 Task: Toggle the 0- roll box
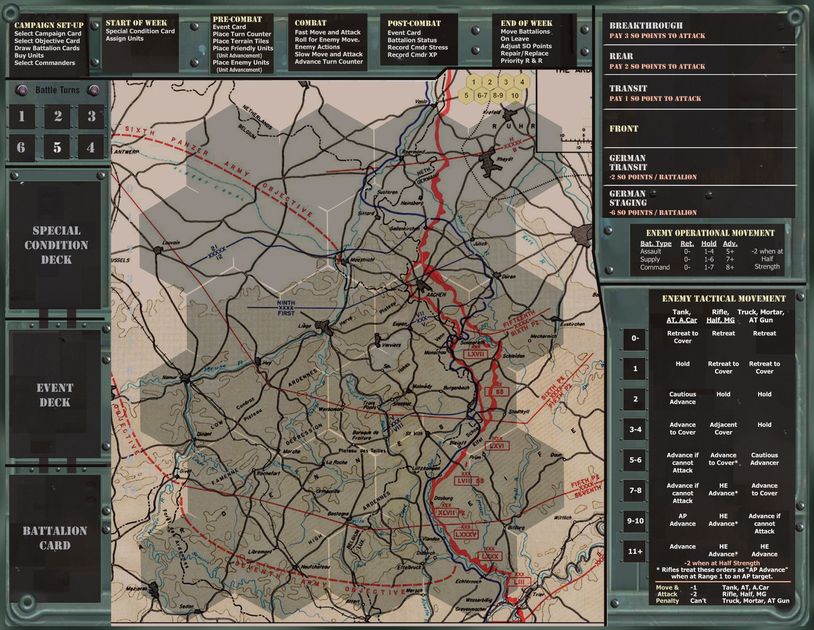(634, 339)
